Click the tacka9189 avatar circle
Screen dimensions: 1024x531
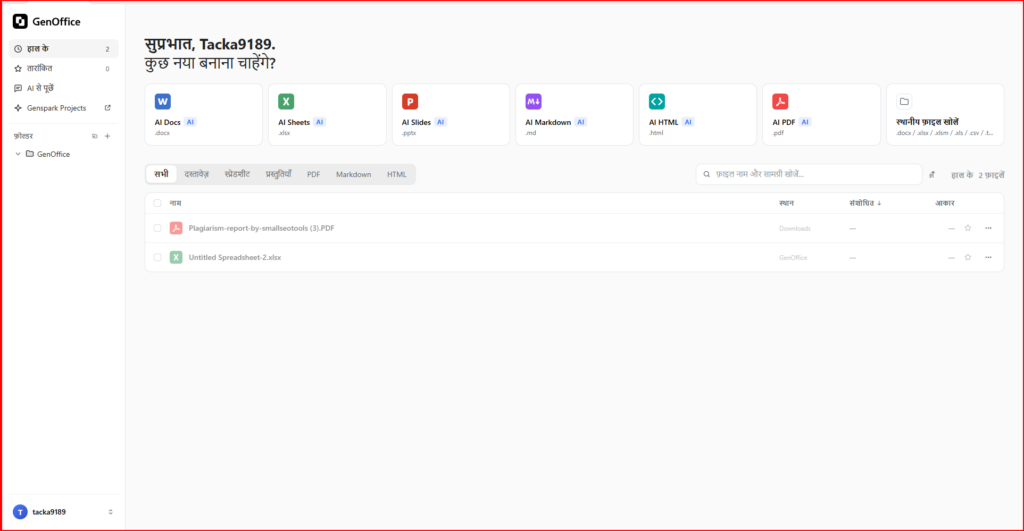click(x=20, y=512)
